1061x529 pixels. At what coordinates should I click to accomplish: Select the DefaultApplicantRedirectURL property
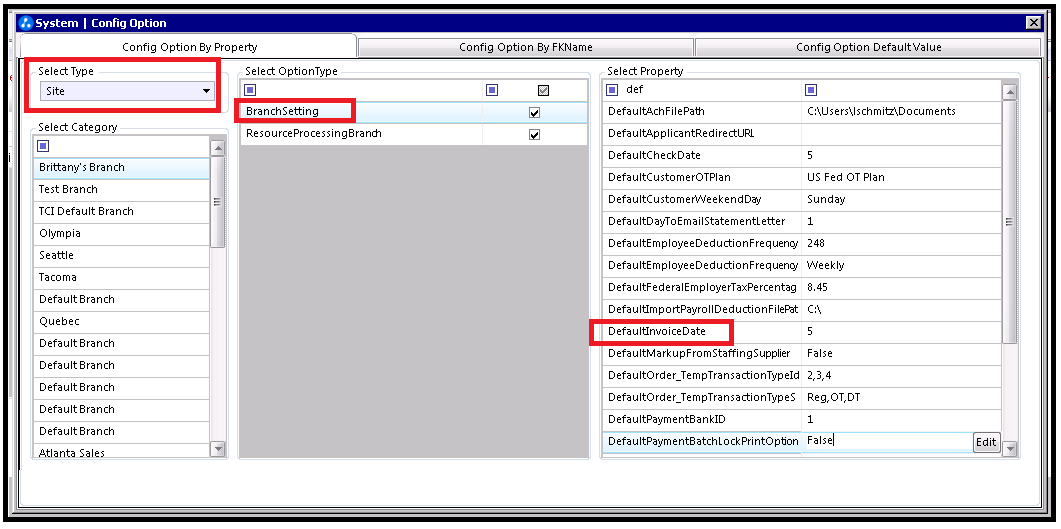[702, 133]
